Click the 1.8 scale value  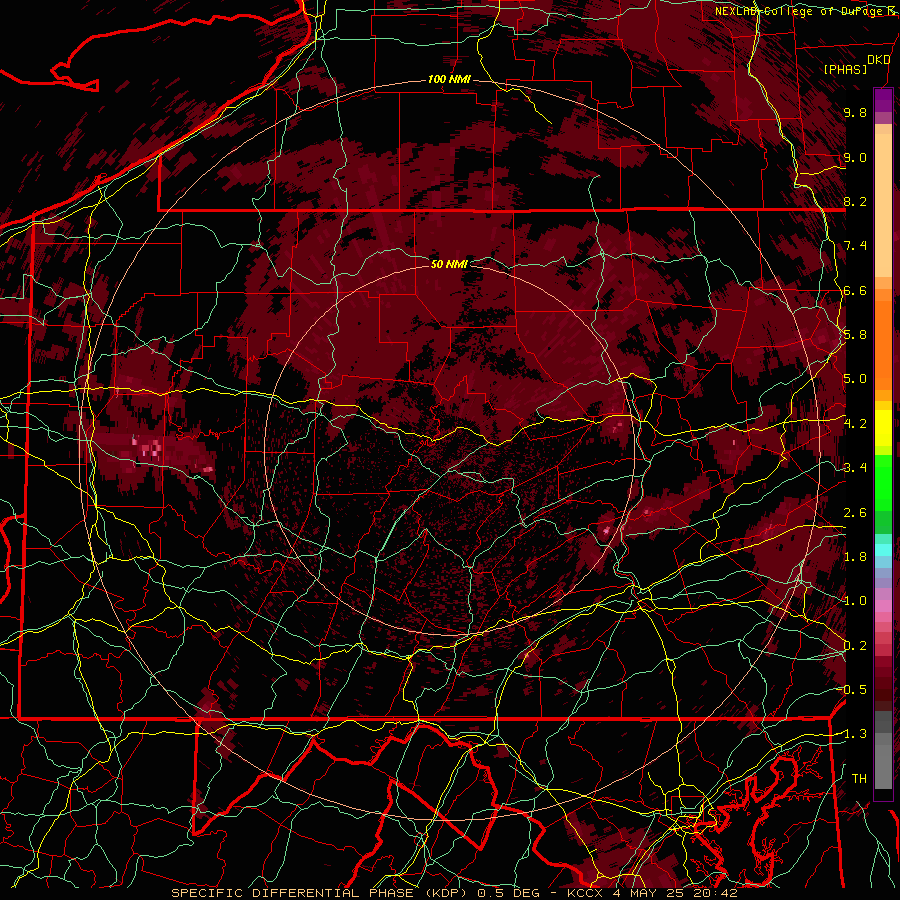(855, 557)
